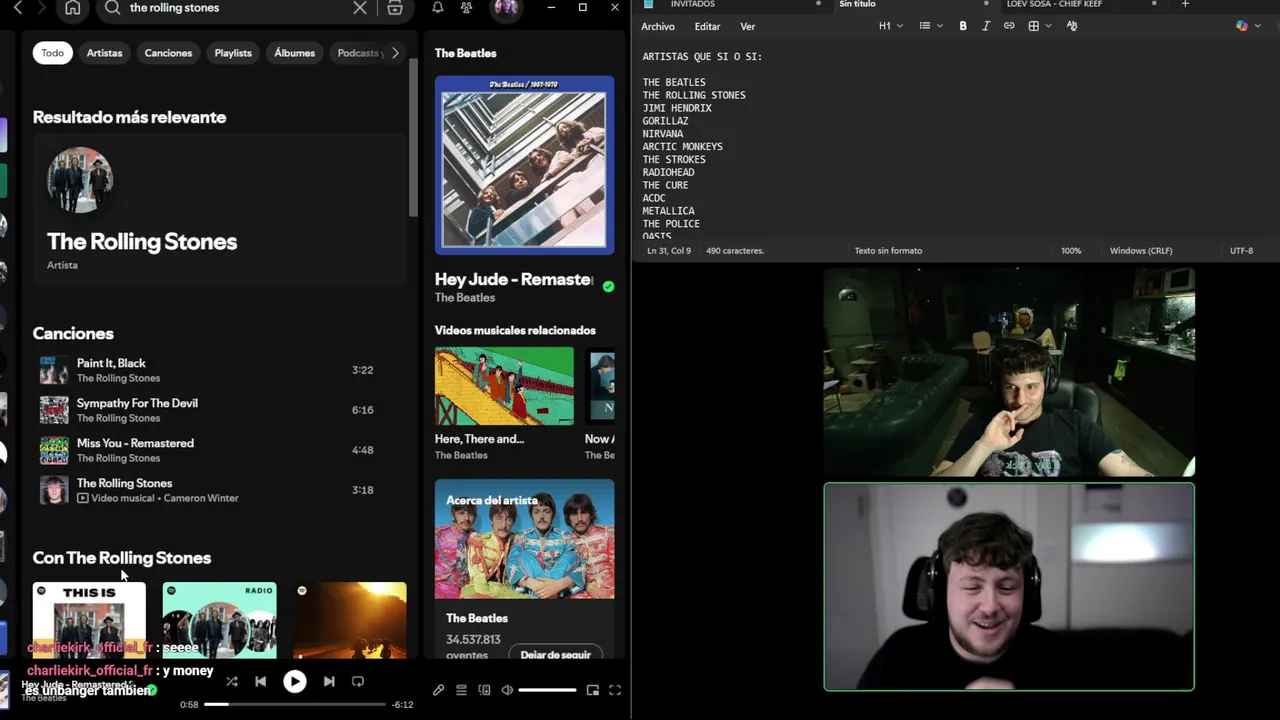The width and height of the screenshot is (1280, 720).
Task: Open connect to a device
Action: point(484,690)
